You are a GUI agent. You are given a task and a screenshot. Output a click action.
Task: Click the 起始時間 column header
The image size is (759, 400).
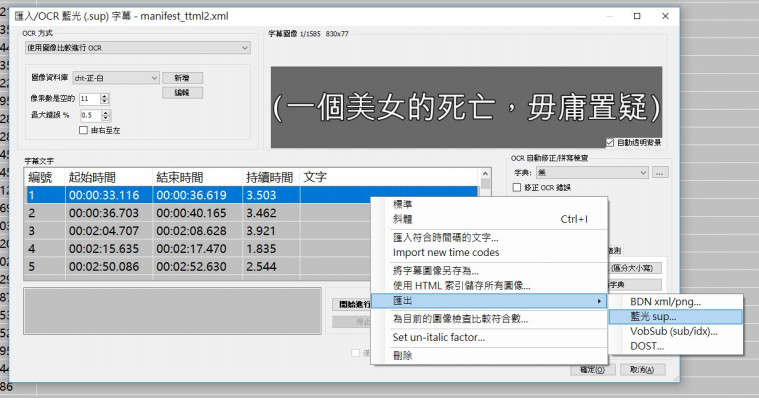point(109,177)
